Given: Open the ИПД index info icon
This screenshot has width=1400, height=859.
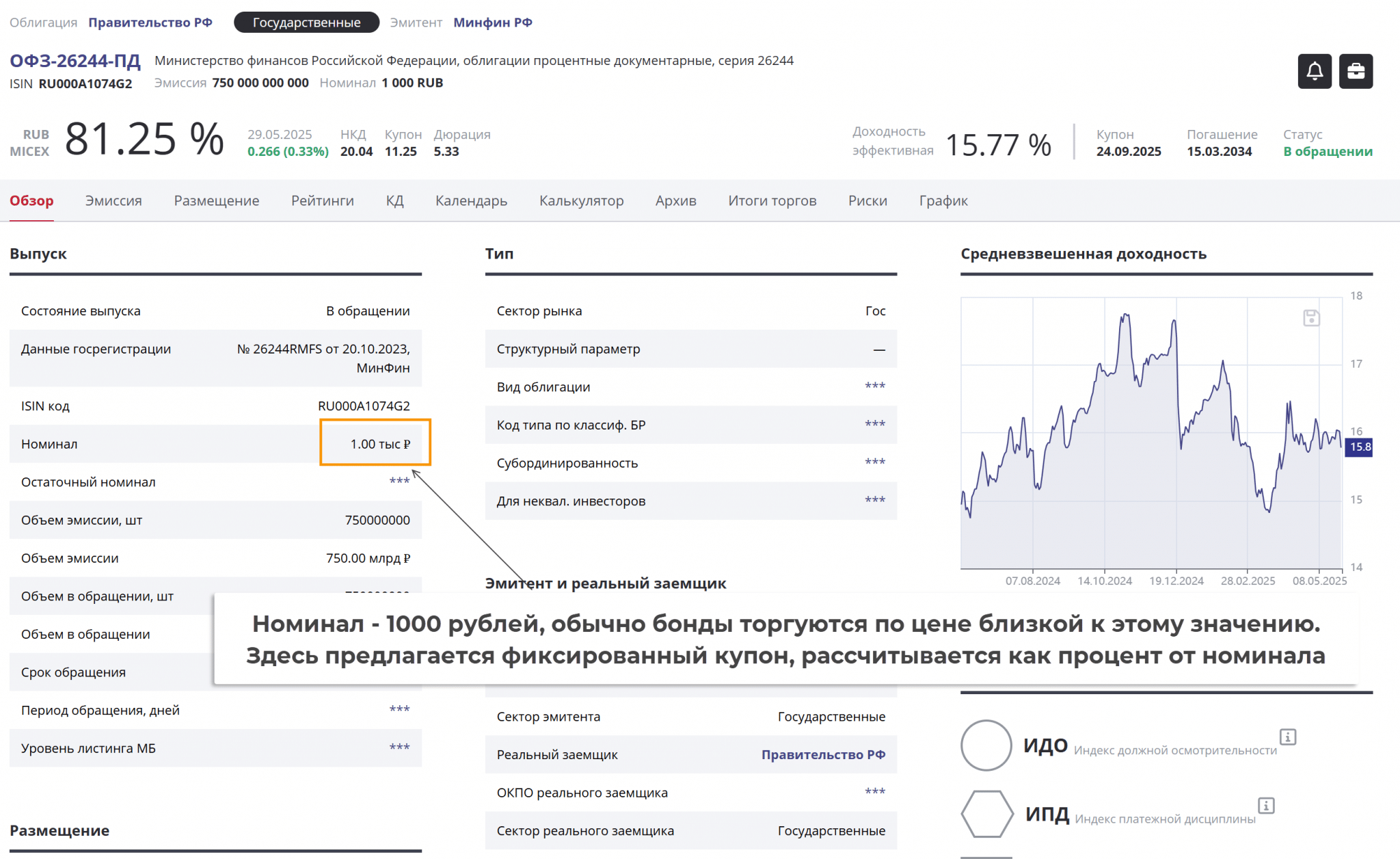Looking at the screenshot, I should [1265, 806].
